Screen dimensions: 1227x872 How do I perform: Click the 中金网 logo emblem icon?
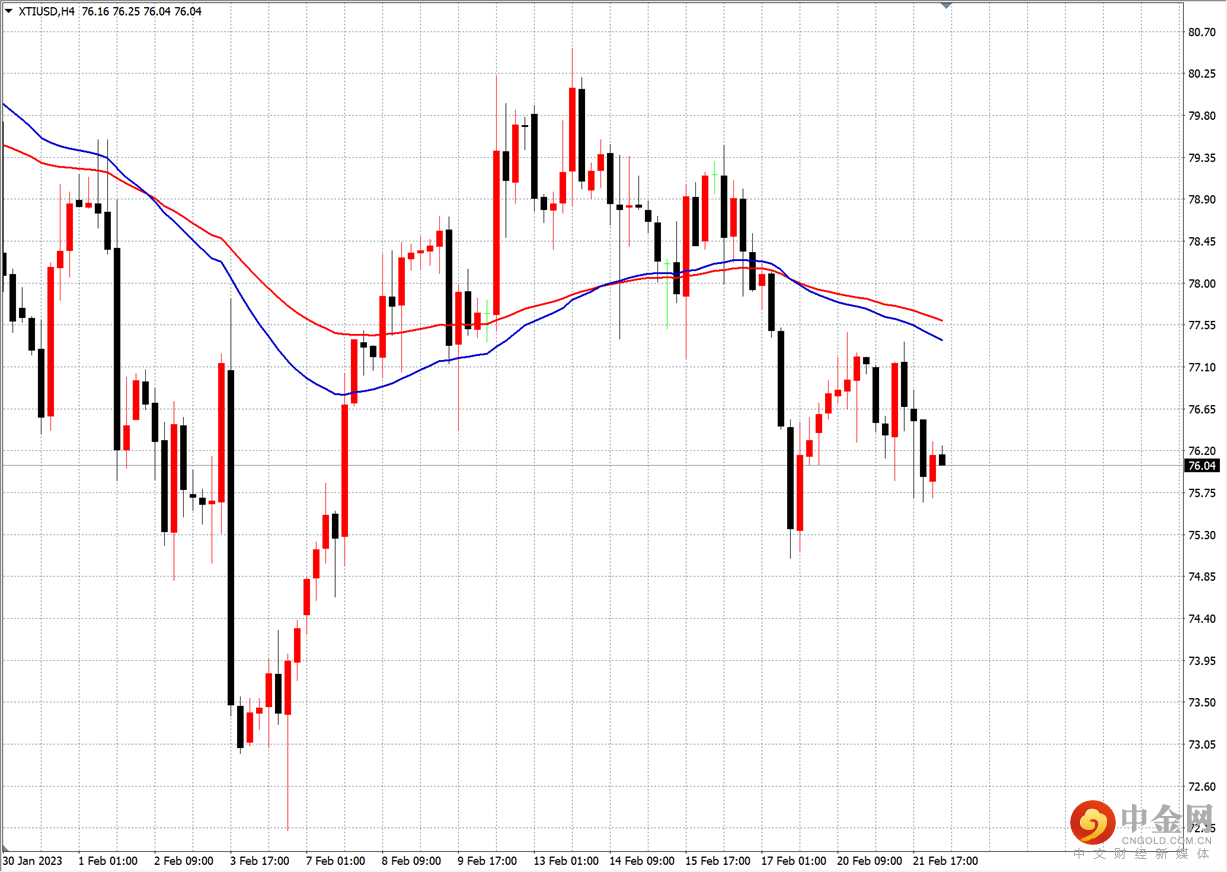click(1093, 823)
